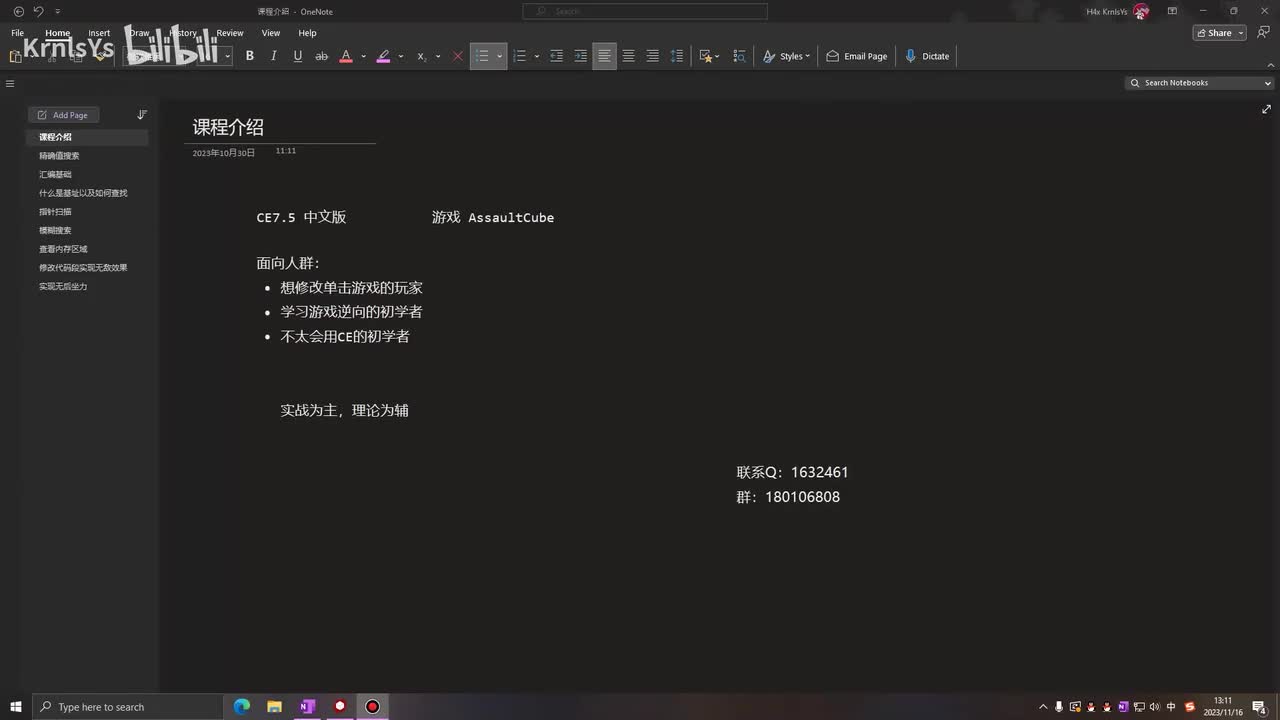
Task: Open the notification center icon
Action: [1260, 707]
